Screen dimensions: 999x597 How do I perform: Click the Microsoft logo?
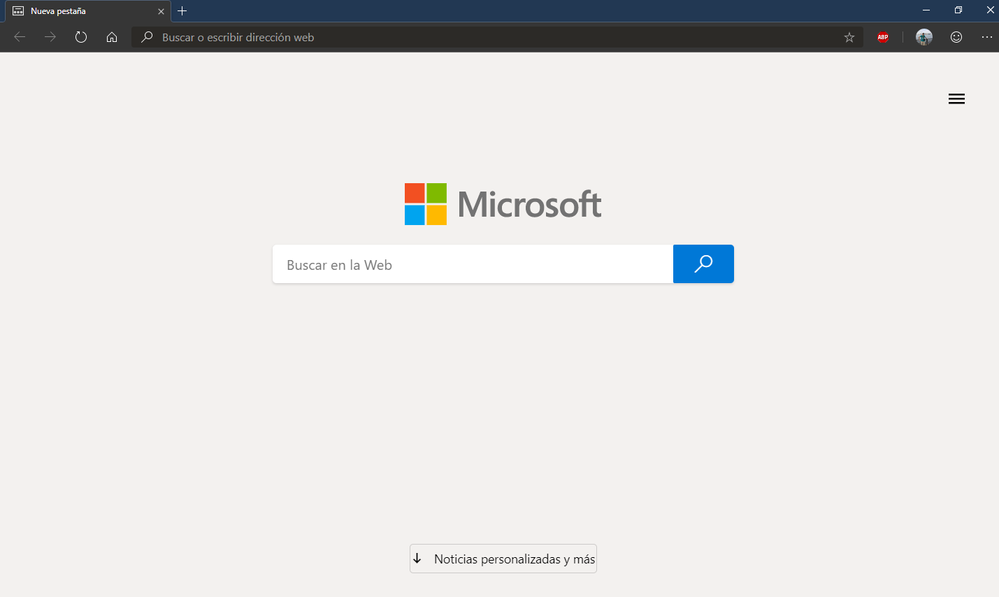coord(503,204)
